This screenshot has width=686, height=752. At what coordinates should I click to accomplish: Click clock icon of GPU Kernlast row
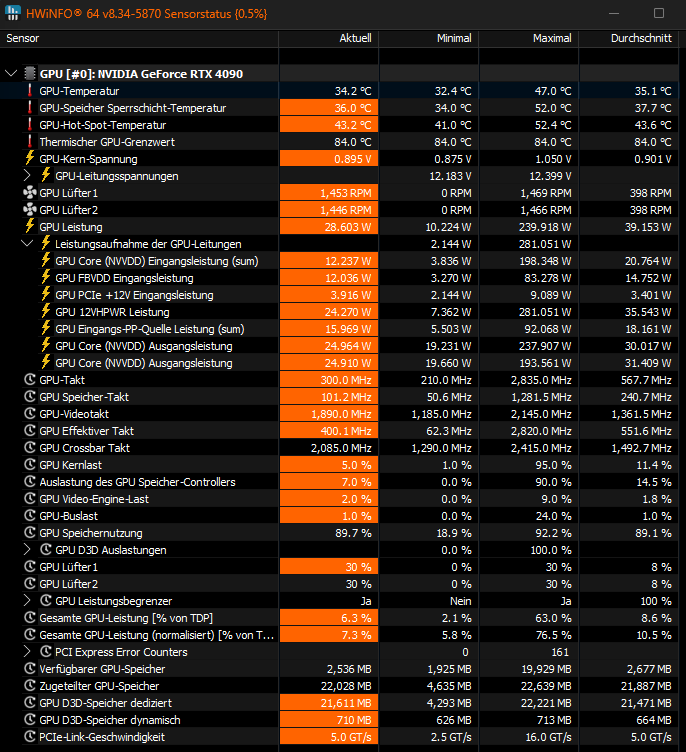[x=30, y=465]
